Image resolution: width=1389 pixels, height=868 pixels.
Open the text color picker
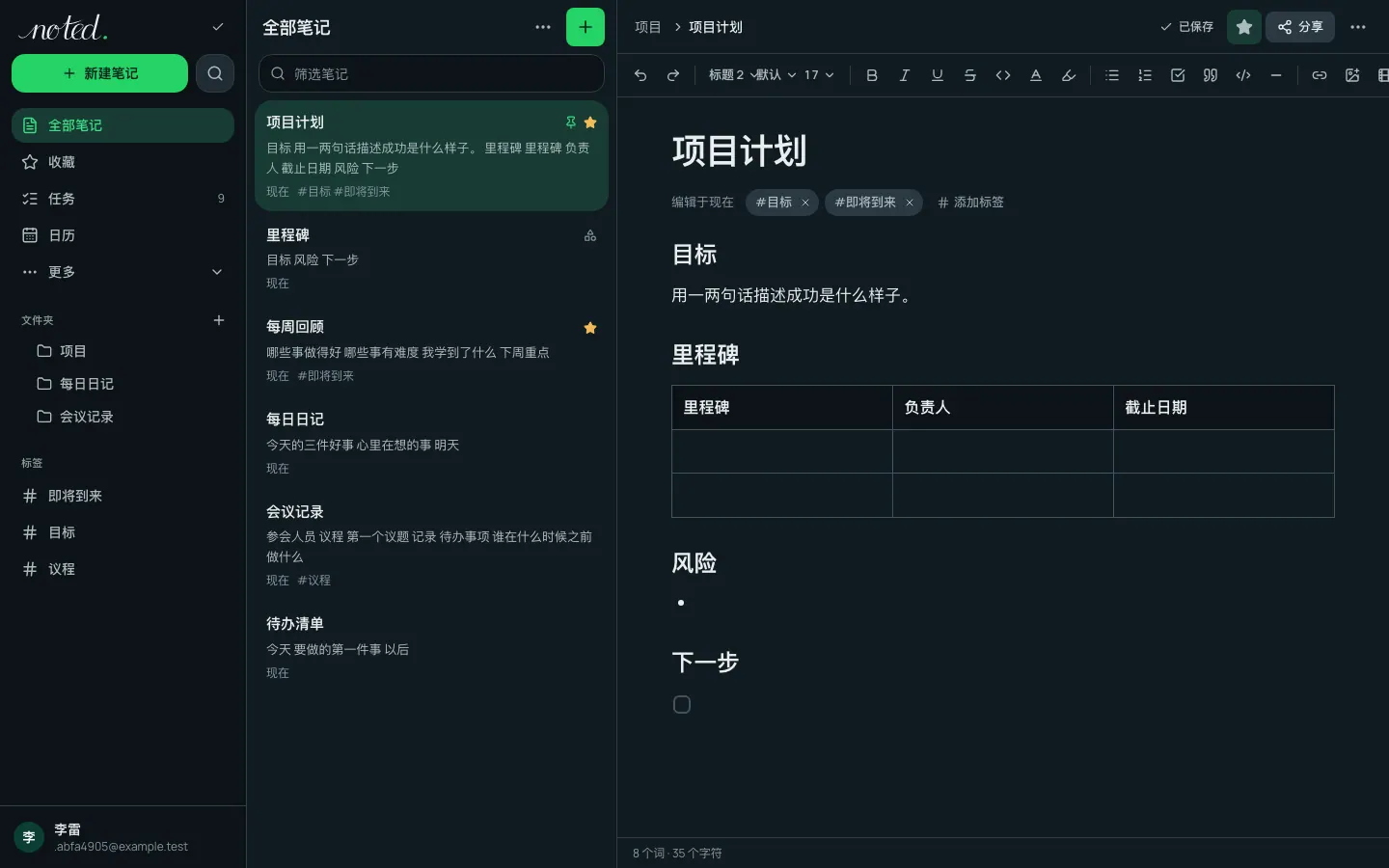point(1036,75)
